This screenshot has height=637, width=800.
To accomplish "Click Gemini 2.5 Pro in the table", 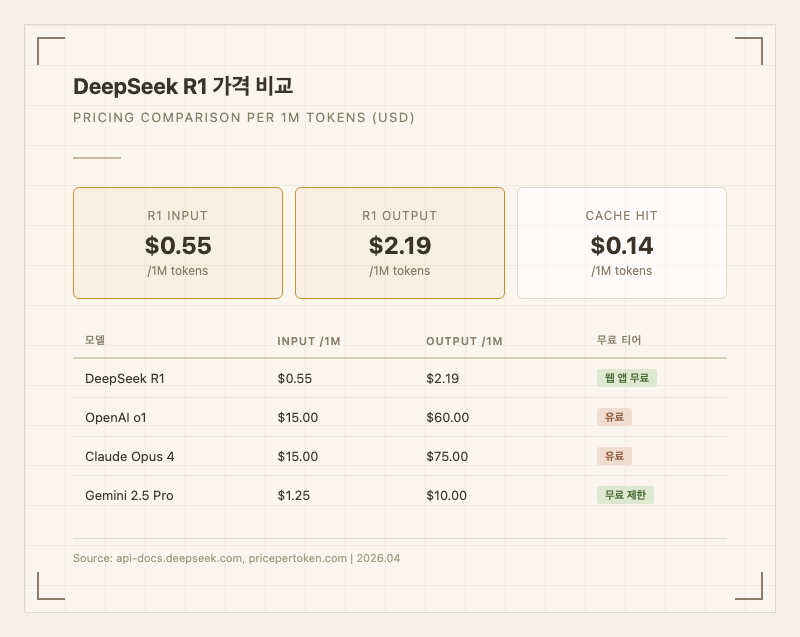I will pyautogui.click(x=129, y=495).
